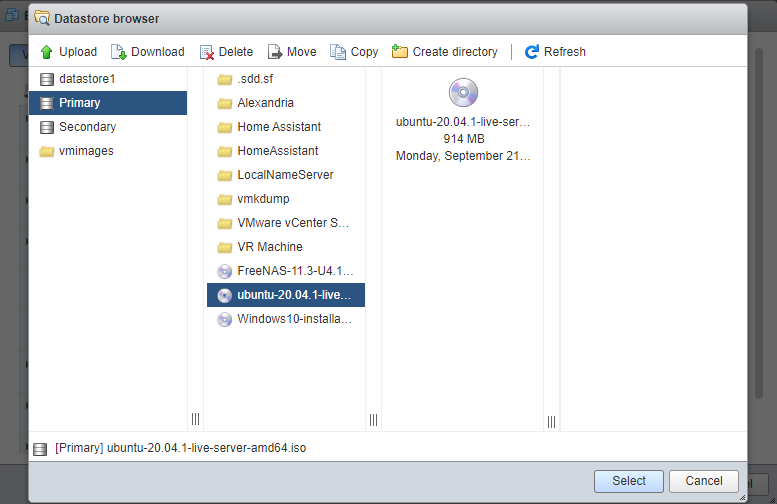Click the Delete toolbar button
The image size is (777, 504).
226,52
